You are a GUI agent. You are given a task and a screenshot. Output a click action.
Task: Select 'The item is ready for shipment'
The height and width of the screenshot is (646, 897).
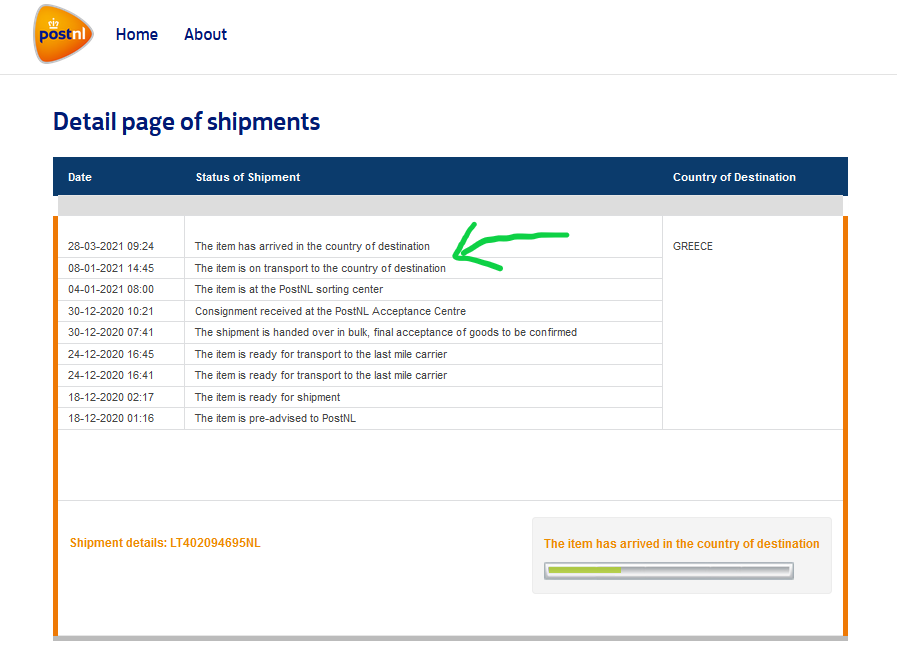[268, 397]
